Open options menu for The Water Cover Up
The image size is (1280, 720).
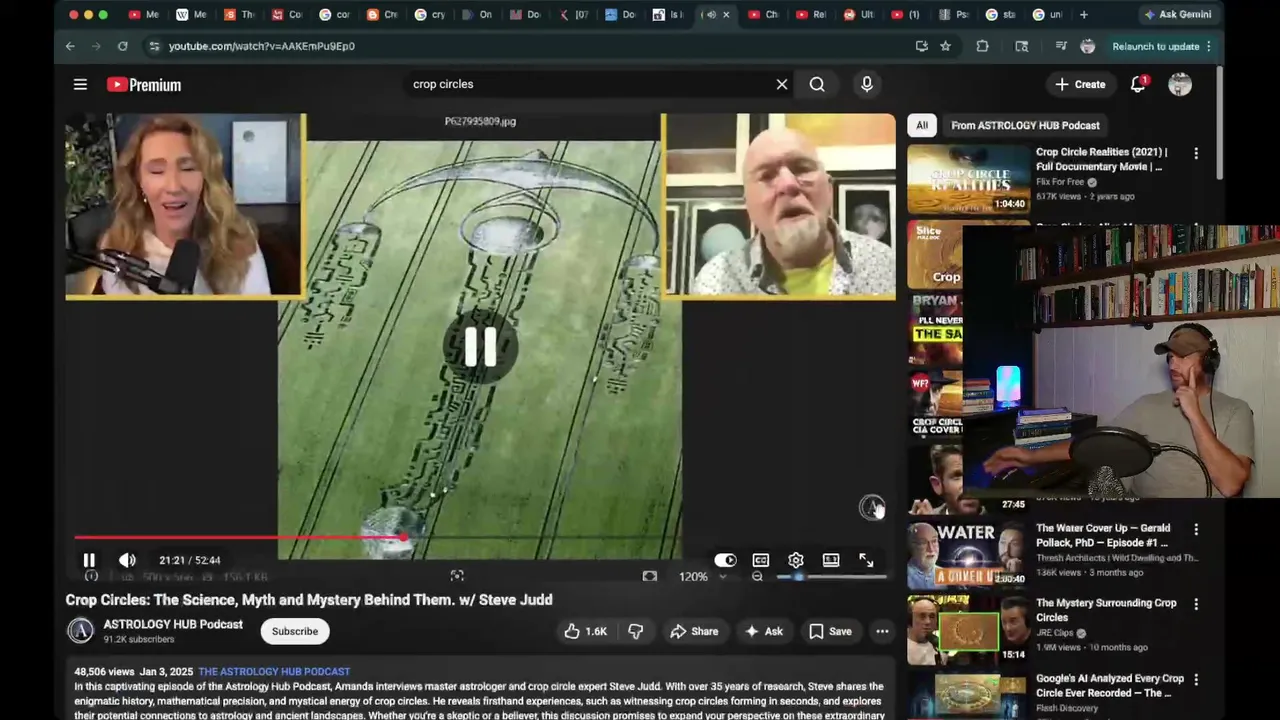pyautogui.click(x=1196, y=530)
